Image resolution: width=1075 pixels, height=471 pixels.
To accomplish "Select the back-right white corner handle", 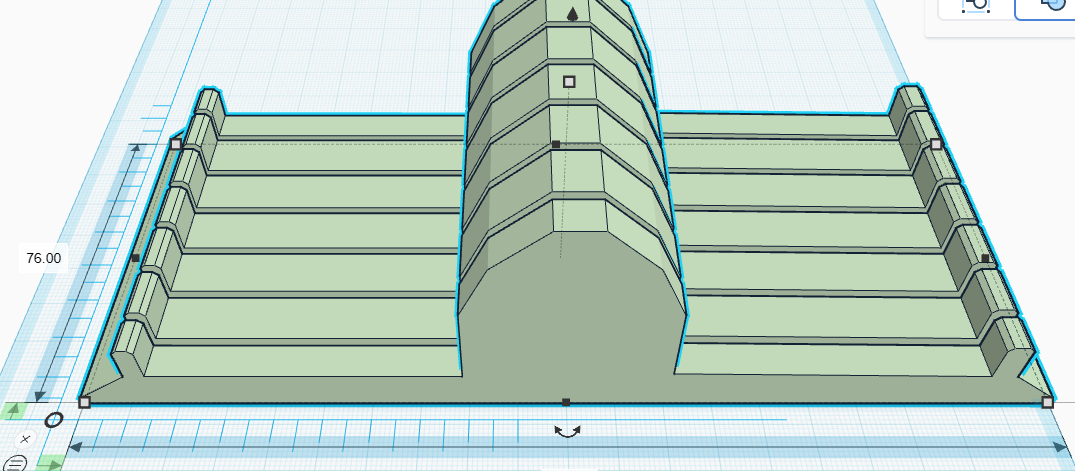I will coord(937,144).
